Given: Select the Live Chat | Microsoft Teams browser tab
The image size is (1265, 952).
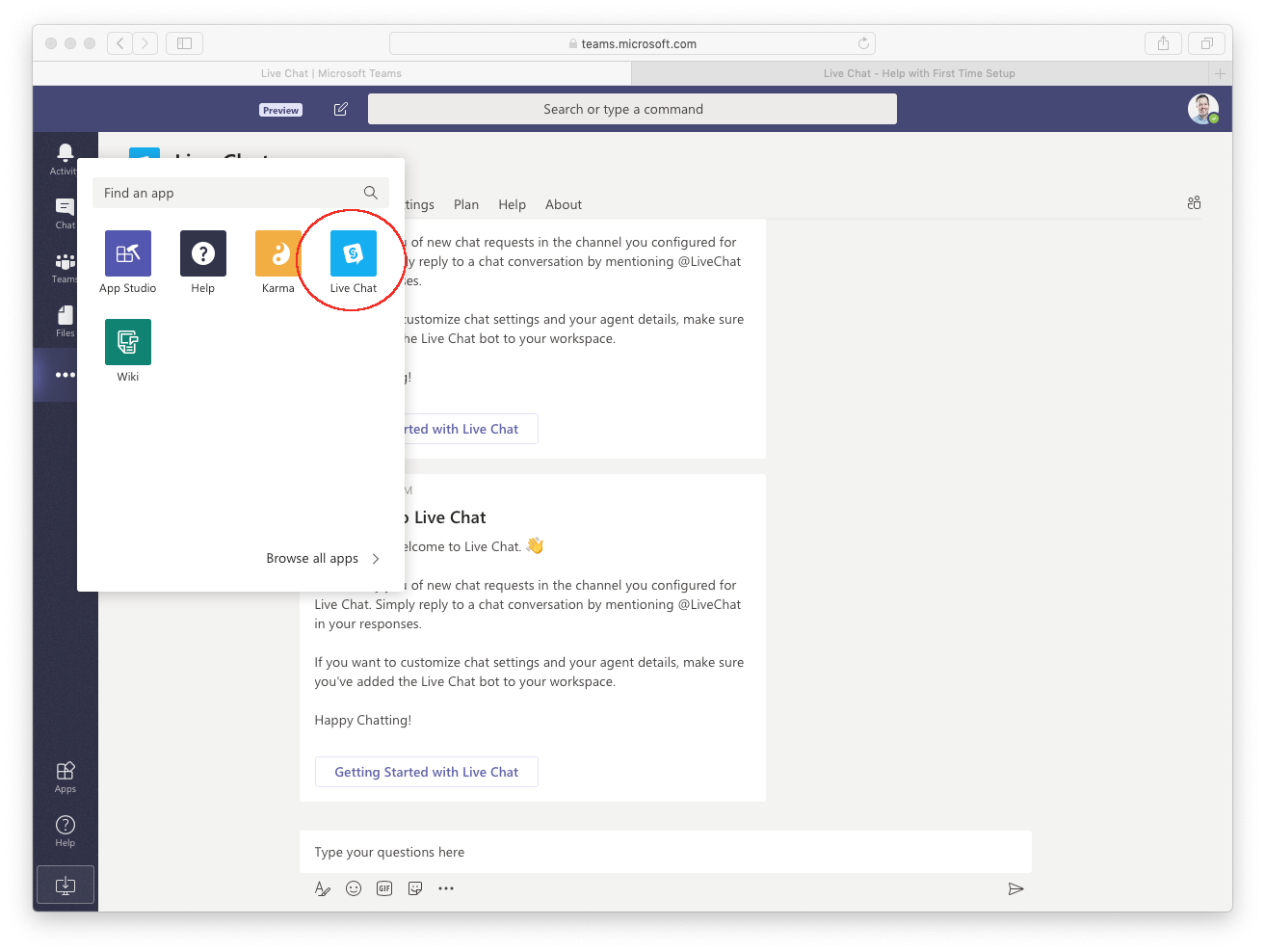Looking at the screenshot, I should 331,73.
